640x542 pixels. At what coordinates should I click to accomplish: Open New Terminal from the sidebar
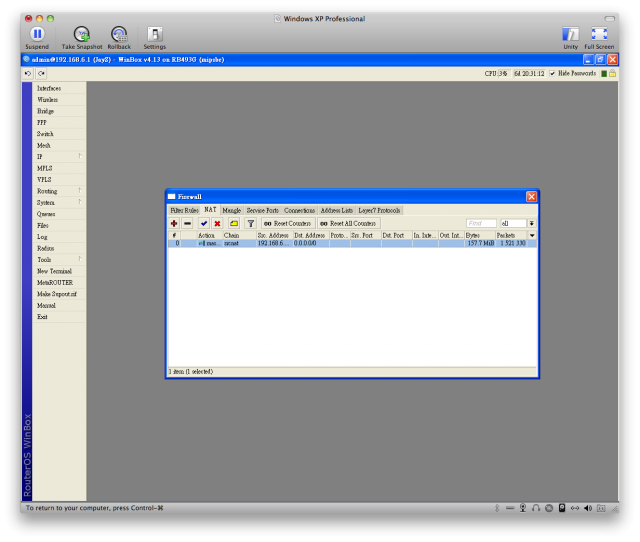[59, 271]
